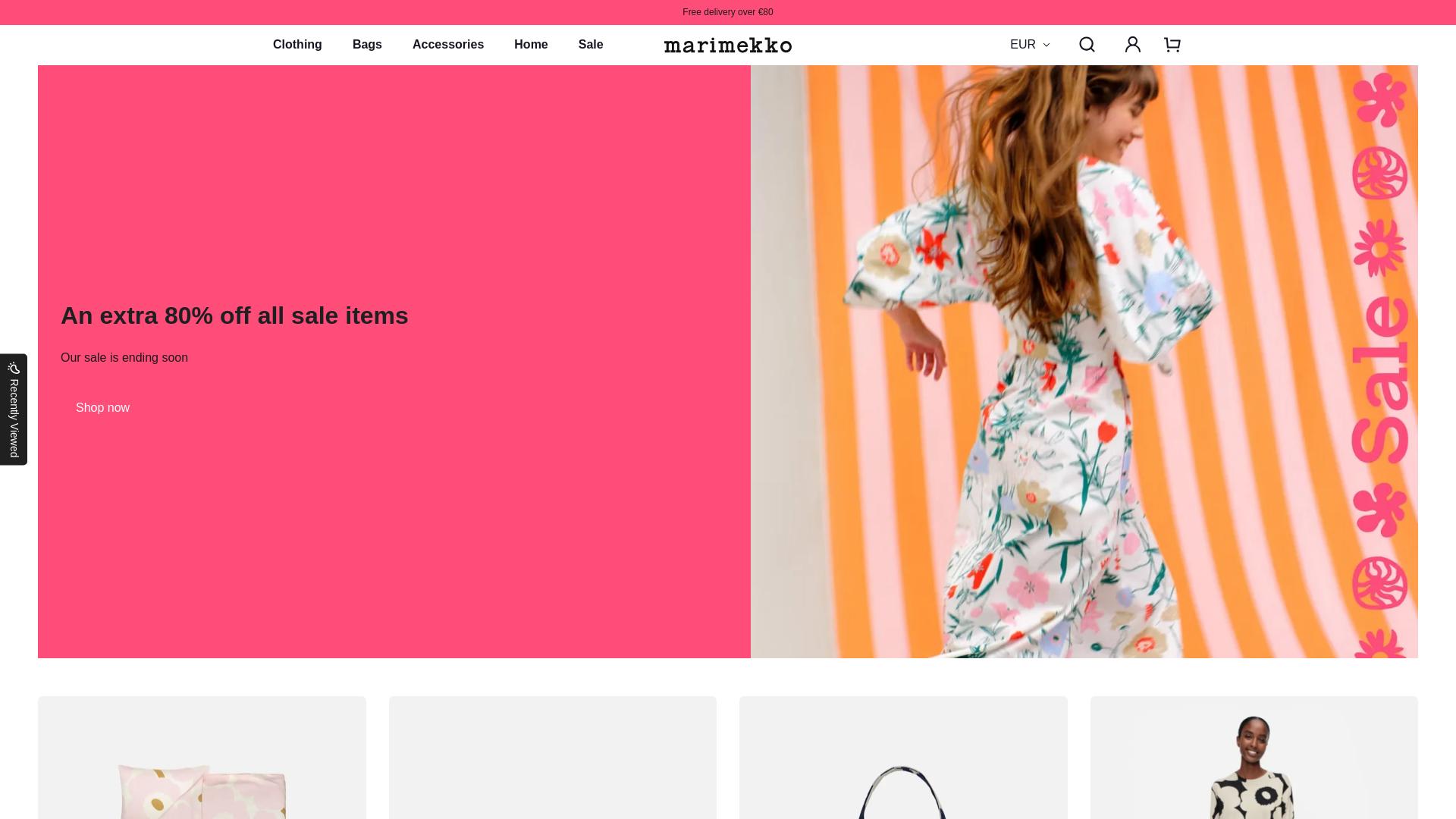Open the shopping cart icon
1456x819 pixels.
click(x=1172, y=45)
